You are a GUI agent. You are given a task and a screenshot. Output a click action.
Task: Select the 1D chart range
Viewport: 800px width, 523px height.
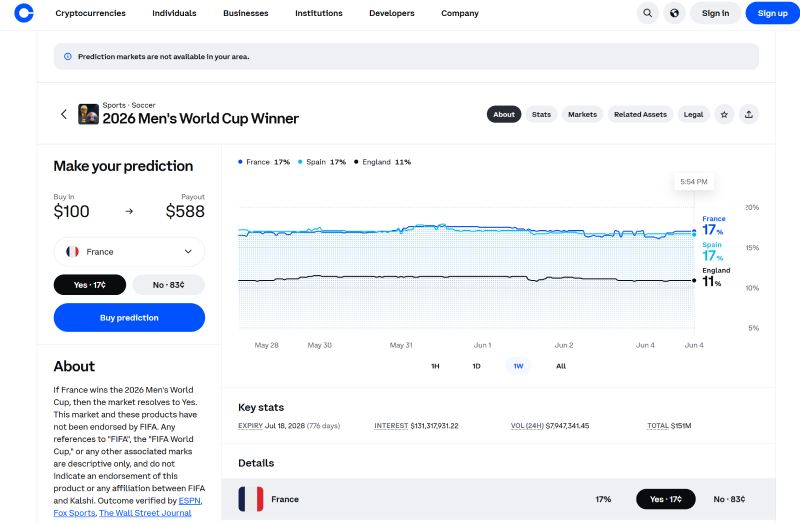[476, 366]
